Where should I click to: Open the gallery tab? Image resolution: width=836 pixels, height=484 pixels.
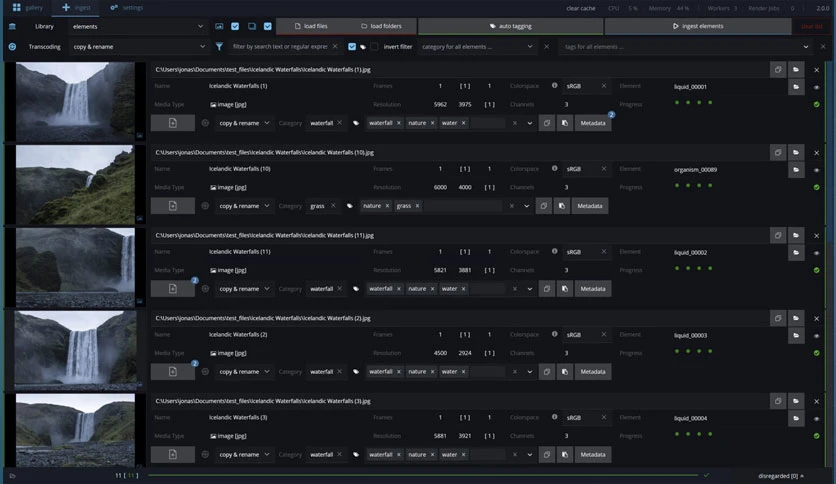[x=28, y=7]
